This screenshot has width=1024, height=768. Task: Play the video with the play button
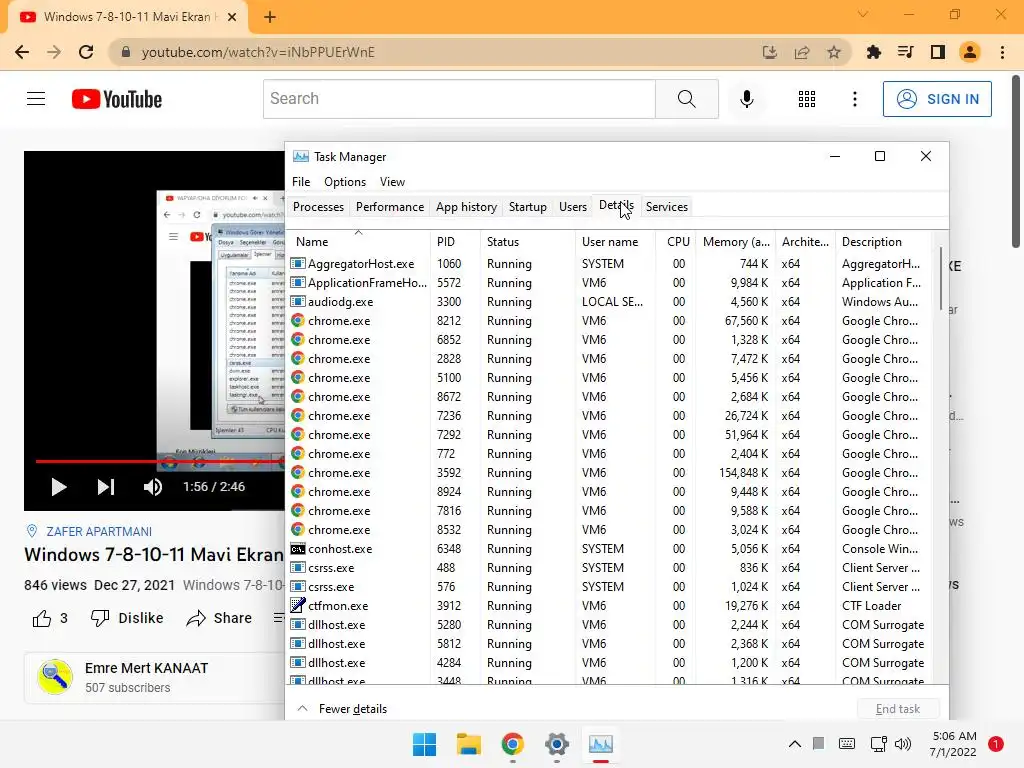[x=59, y=487]
